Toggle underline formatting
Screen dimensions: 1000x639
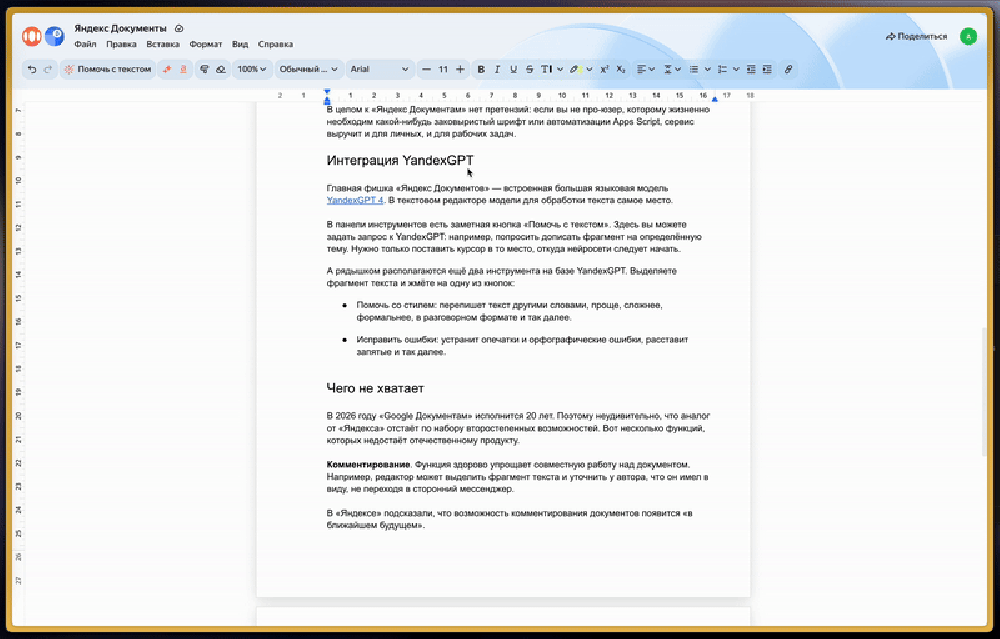point(513,70)
